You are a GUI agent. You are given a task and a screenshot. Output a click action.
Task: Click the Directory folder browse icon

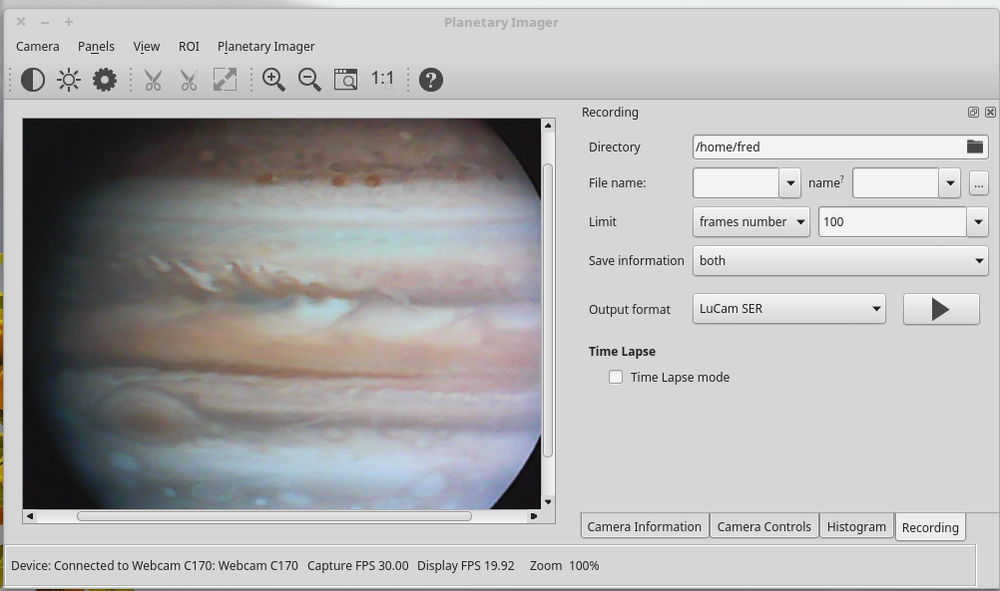[x=975, y=146]
